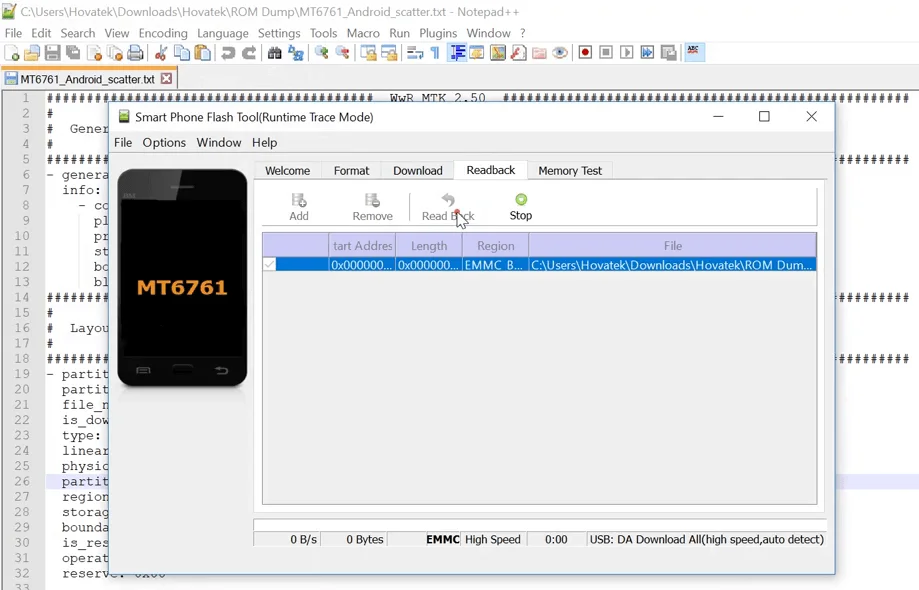Click the Save floppy icon in Notepad++ toolbar

click(x=52, y=53)
